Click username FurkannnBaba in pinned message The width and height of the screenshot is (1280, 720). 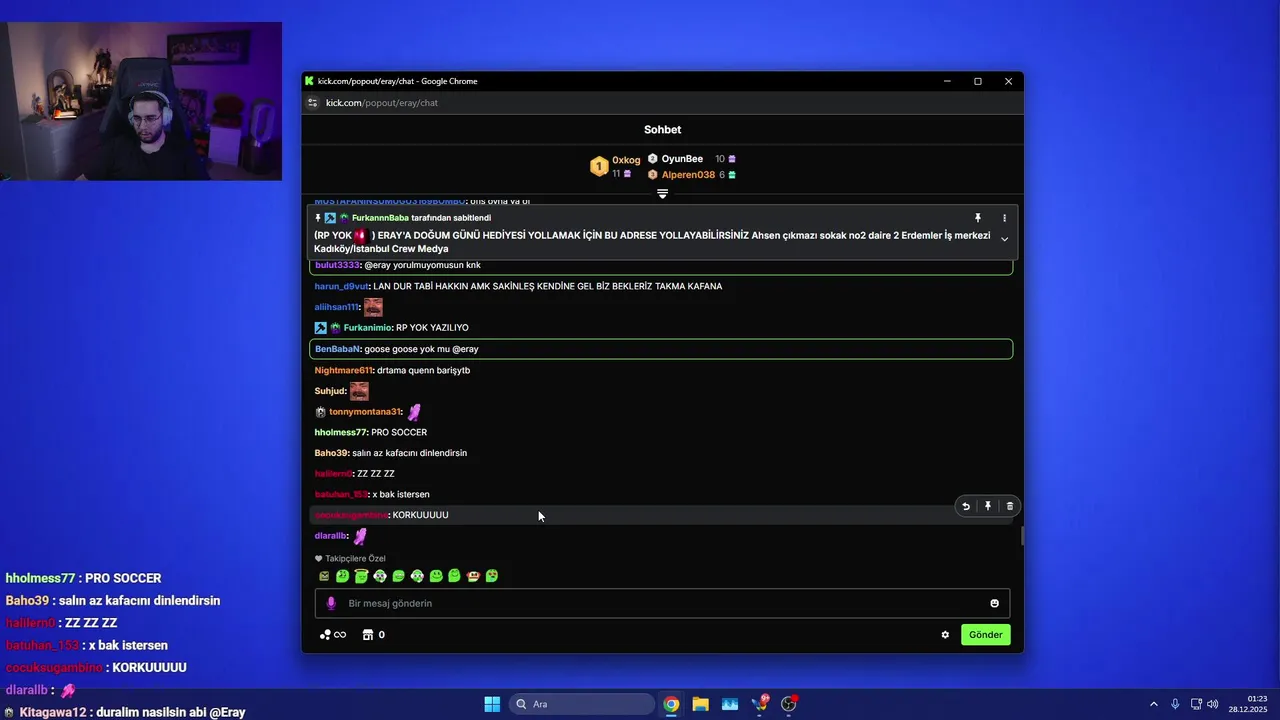point(380,218)
